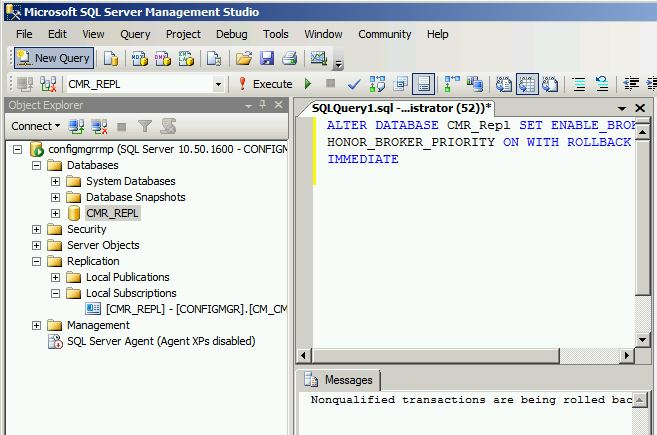The height and width of the screenshot is (435, 657).
Task: Start debugging with the green play icon
Action: tap(308, 84)
